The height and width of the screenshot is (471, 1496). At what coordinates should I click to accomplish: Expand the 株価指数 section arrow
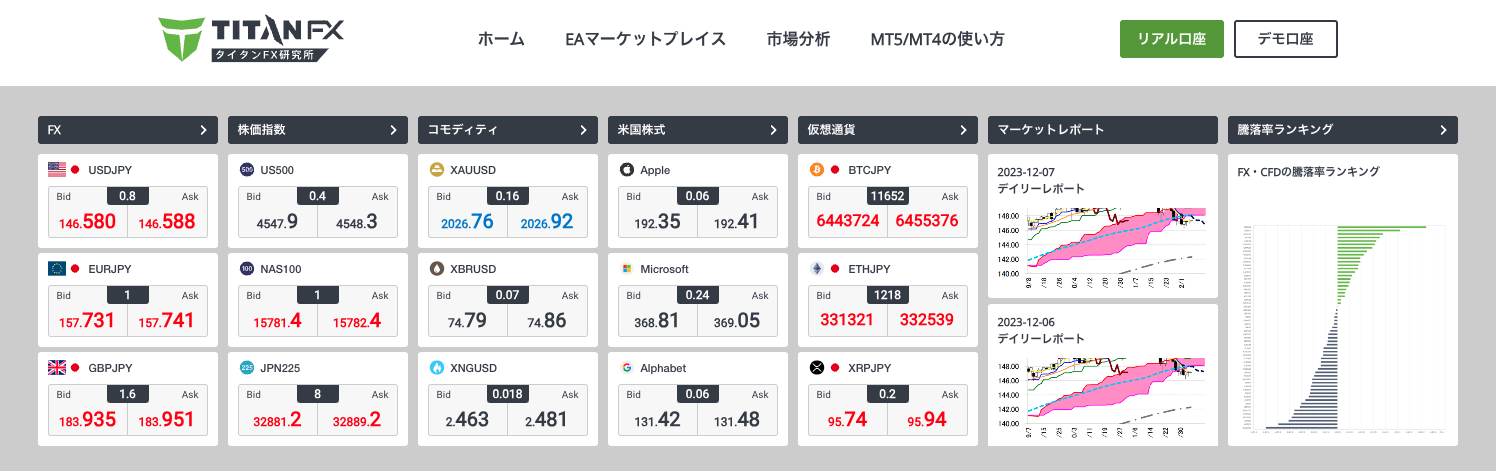click(x=393, y=130)
